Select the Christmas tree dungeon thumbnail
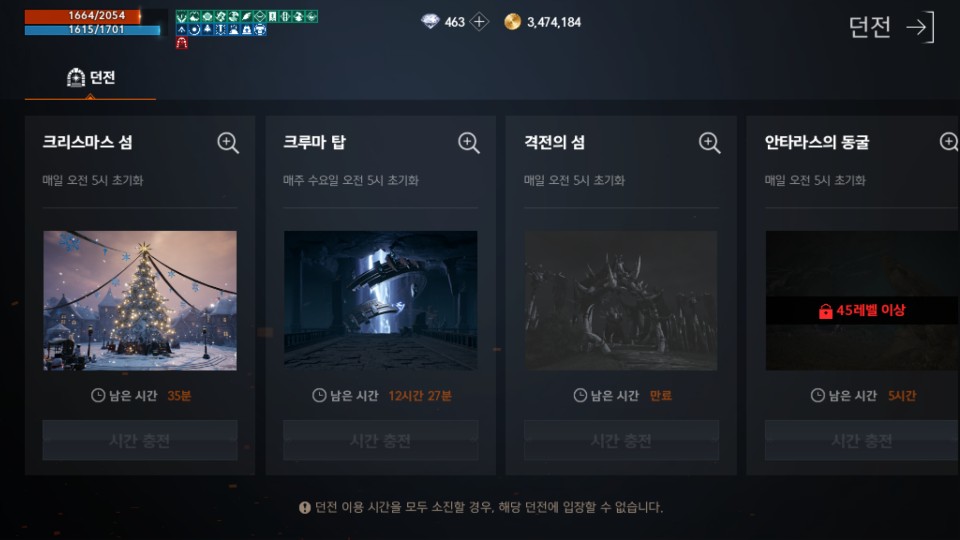This screenshot has height=540, width=960. coord(140,300)
